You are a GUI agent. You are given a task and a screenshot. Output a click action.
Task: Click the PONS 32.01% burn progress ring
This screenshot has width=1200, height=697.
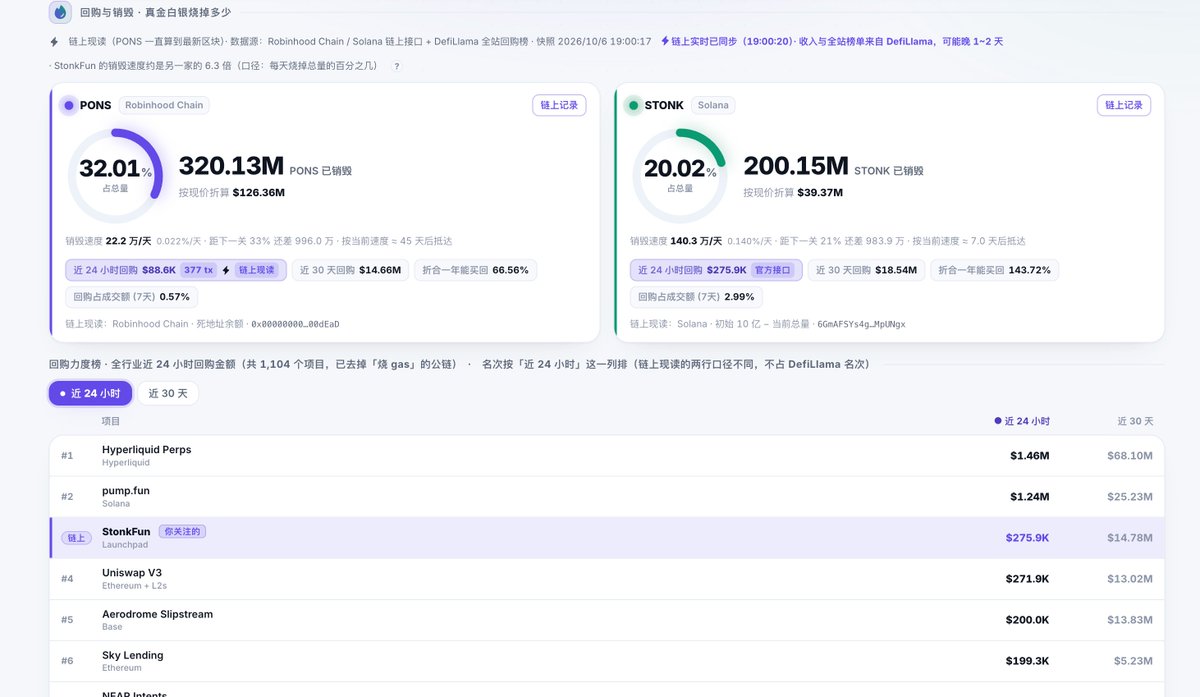coord(115,176)
